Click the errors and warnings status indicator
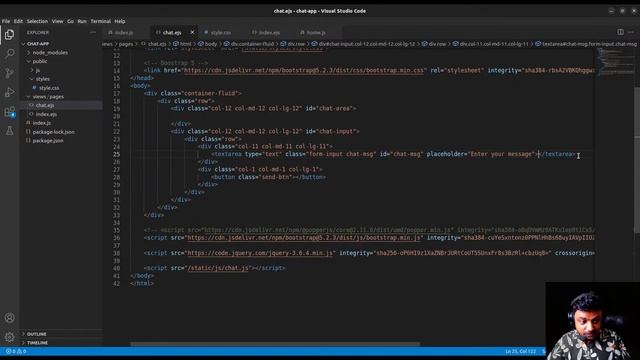Screen dimensions: 640x360 click(x=16, y=351)
